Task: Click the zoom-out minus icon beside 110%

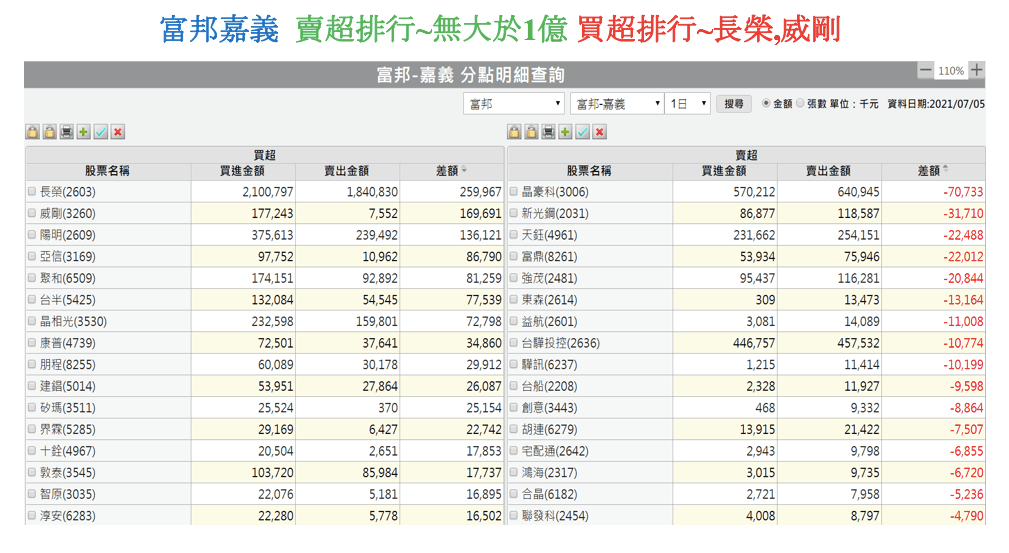Action: (x=925, y=71)
